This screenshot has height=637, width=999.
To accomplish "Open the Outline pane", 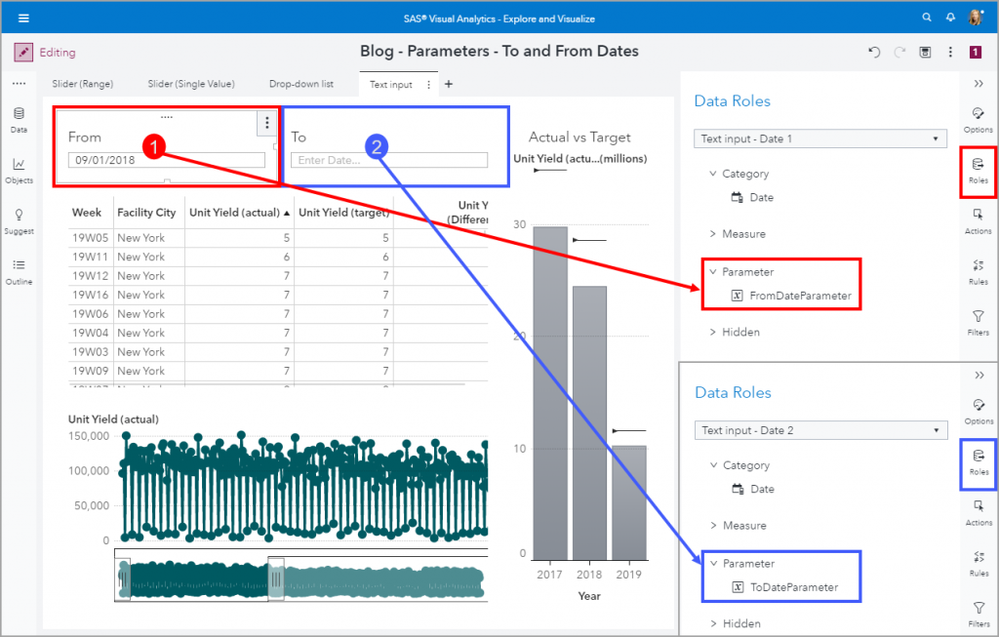I will 19,270.
